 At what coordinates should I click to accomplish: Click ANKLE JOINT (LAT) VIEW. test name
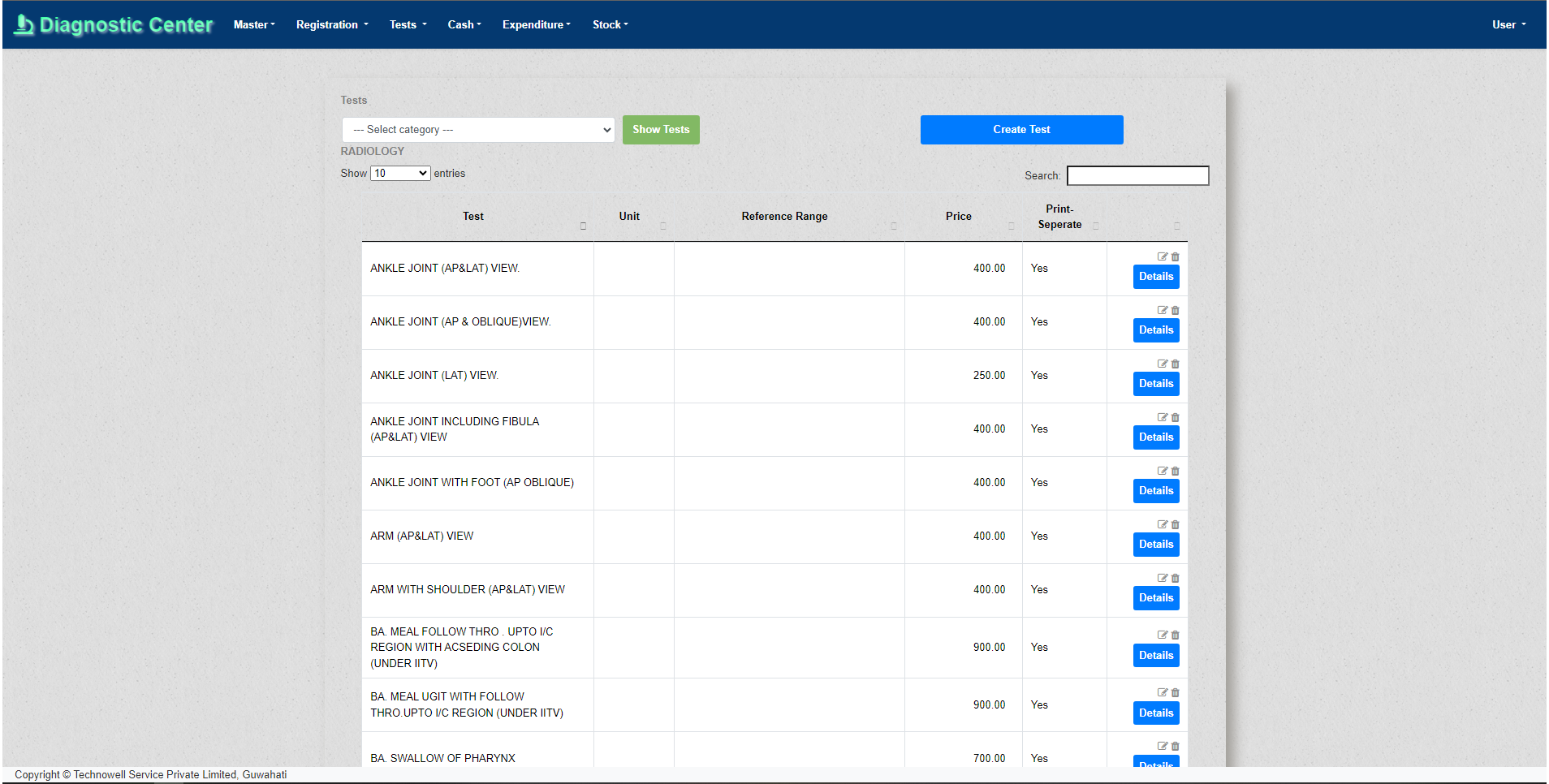[x=434, y=376]
